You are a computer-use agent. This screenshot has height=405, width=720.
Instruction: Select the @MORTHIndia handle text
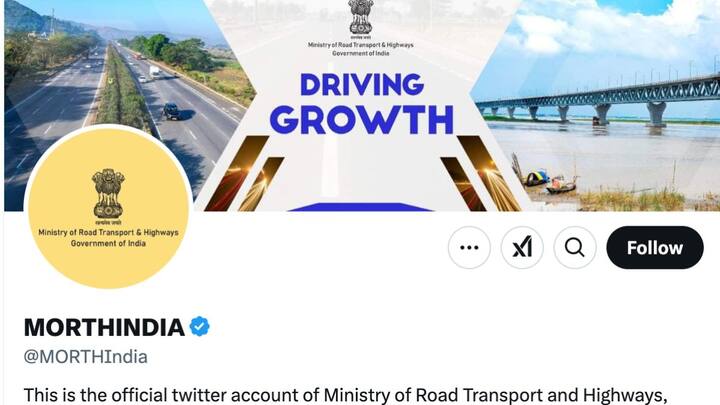click(x=85, y=357)
